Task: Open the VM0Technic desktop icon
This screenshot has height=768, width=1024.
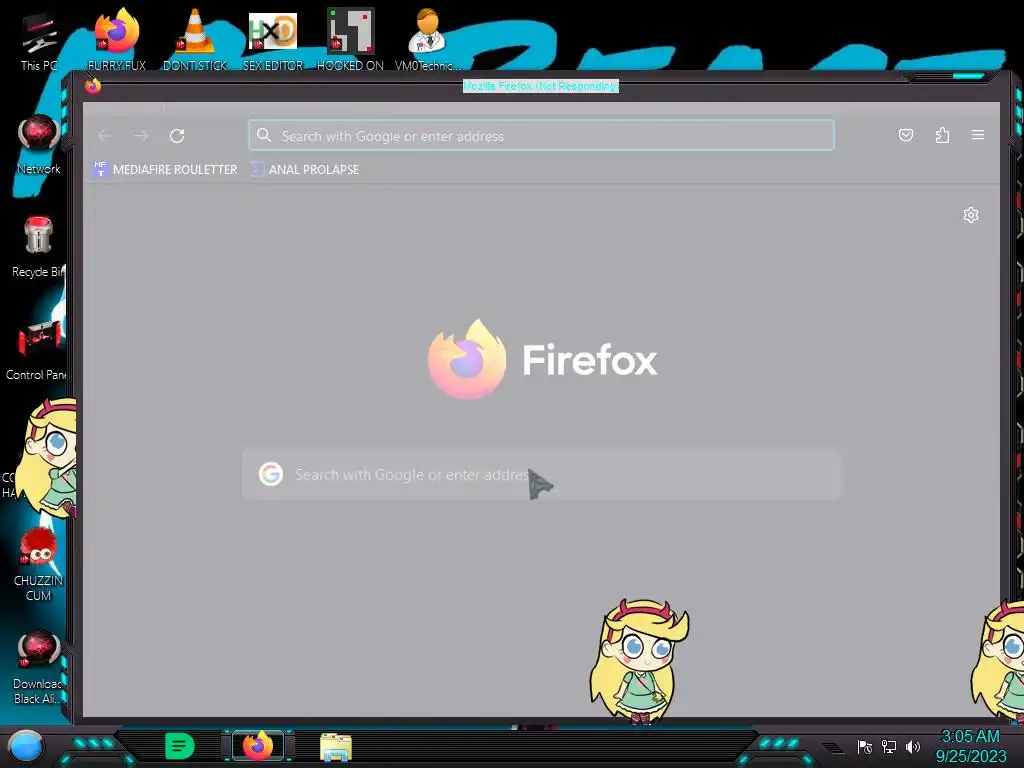Action: pyautogui.click(x=427, y=39)
